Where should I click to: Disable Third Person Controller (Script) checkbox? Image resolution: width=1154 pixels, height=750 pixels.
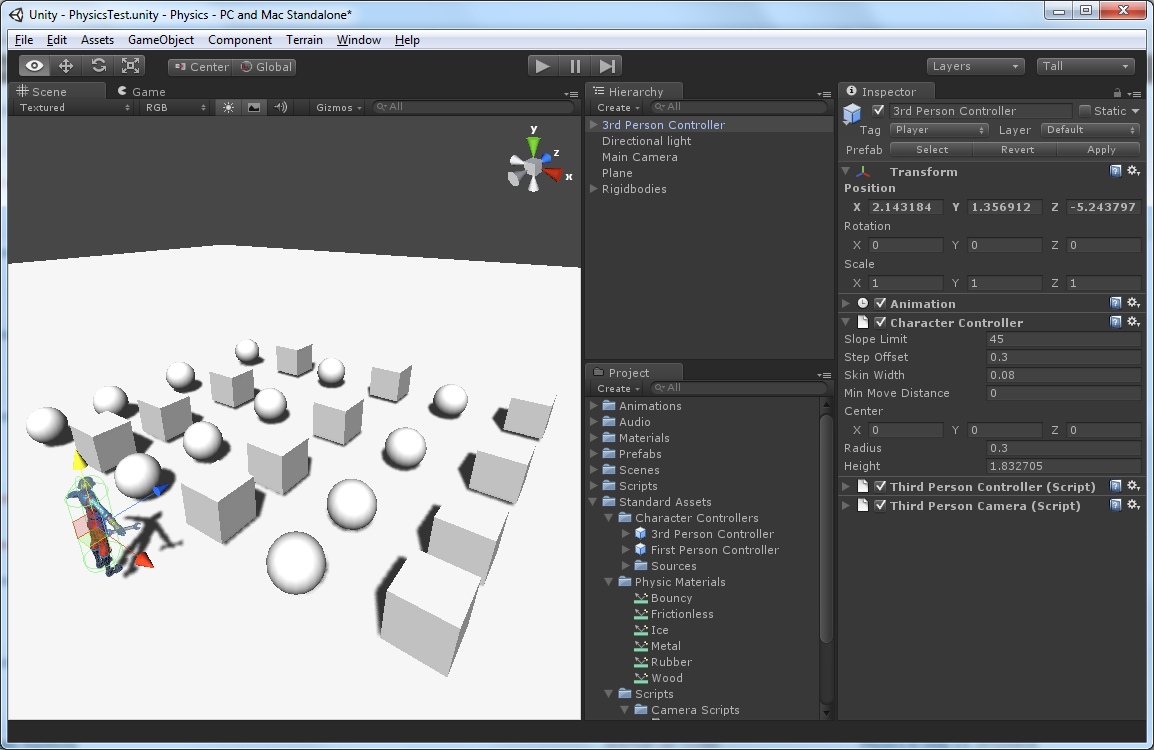pyautogui.click(x=880, y=487)
